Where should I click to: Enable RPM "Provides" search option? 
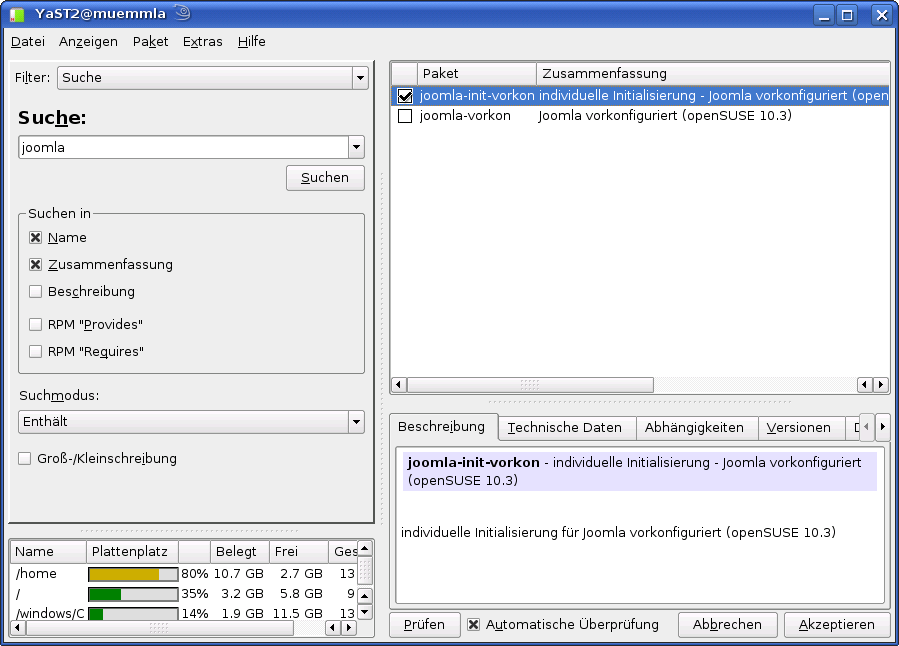(36, 324)
